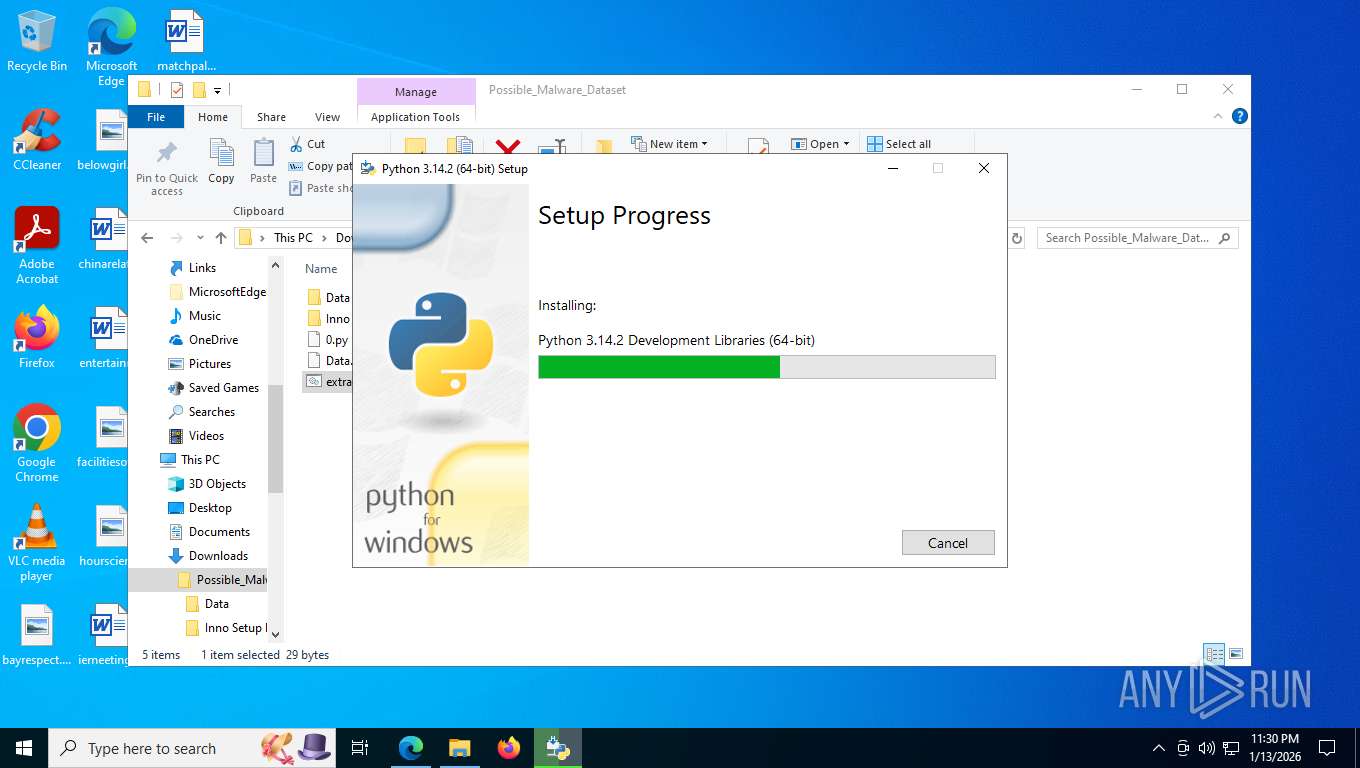Select Music in the navigation pane
This screenshot has width=1360, height=768.
pos(204,316)
